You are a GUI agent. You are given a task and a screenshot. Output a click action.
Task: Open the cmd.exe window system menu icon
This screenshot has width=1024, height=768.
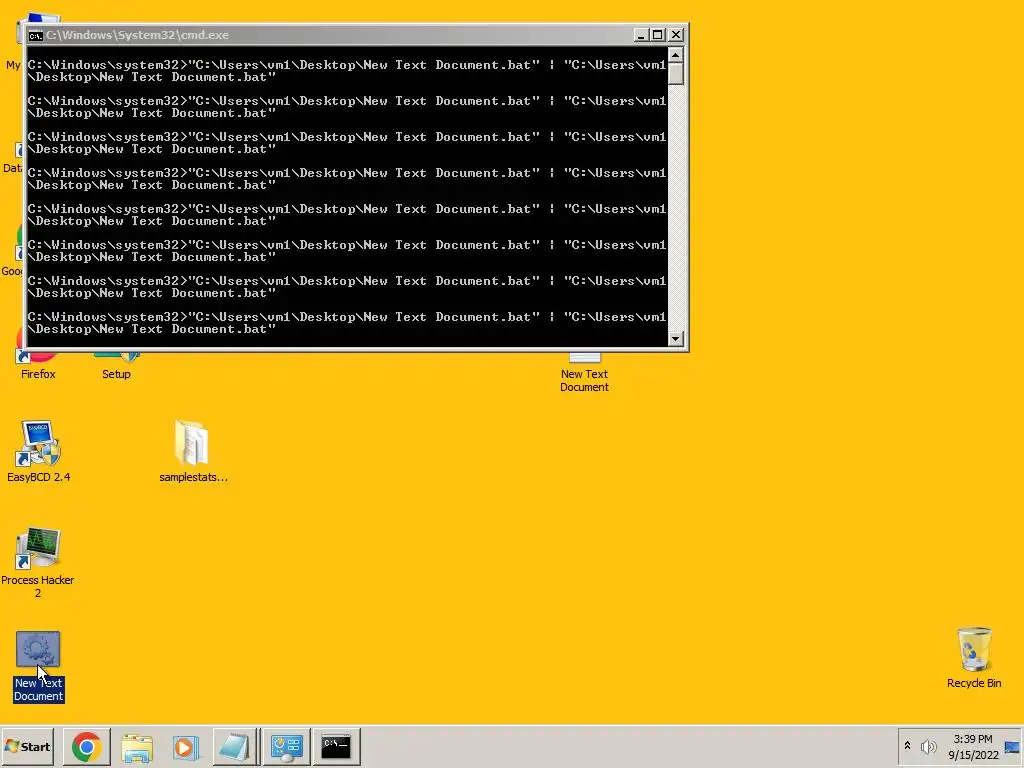pos(35,35)
